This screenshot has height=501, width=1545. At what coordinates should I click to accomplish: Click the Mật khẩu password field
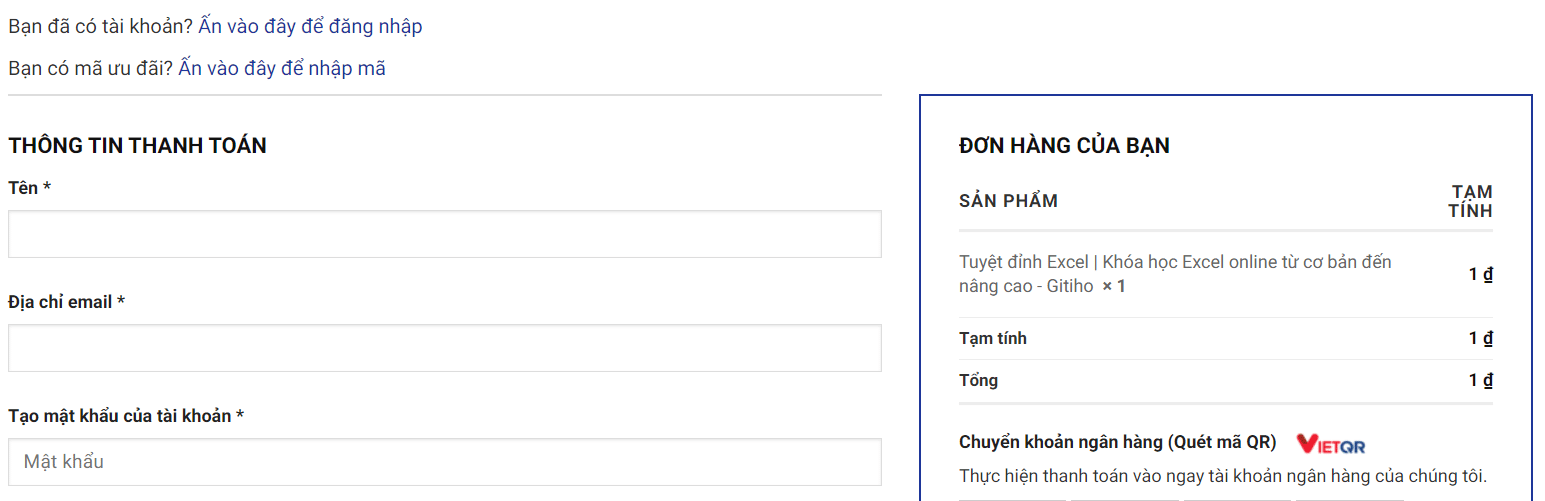(444, 462)
